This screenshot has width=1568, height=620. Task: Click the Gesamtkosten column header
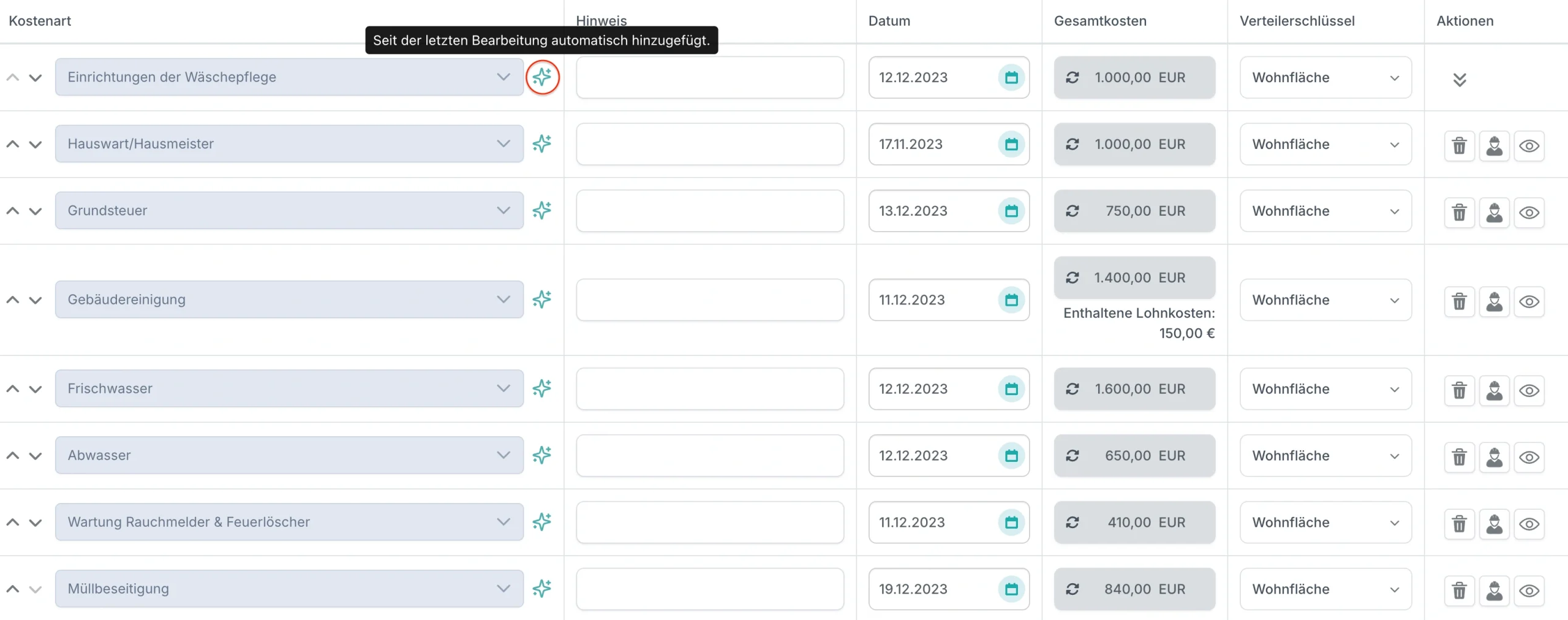[x=1100, y=21]
